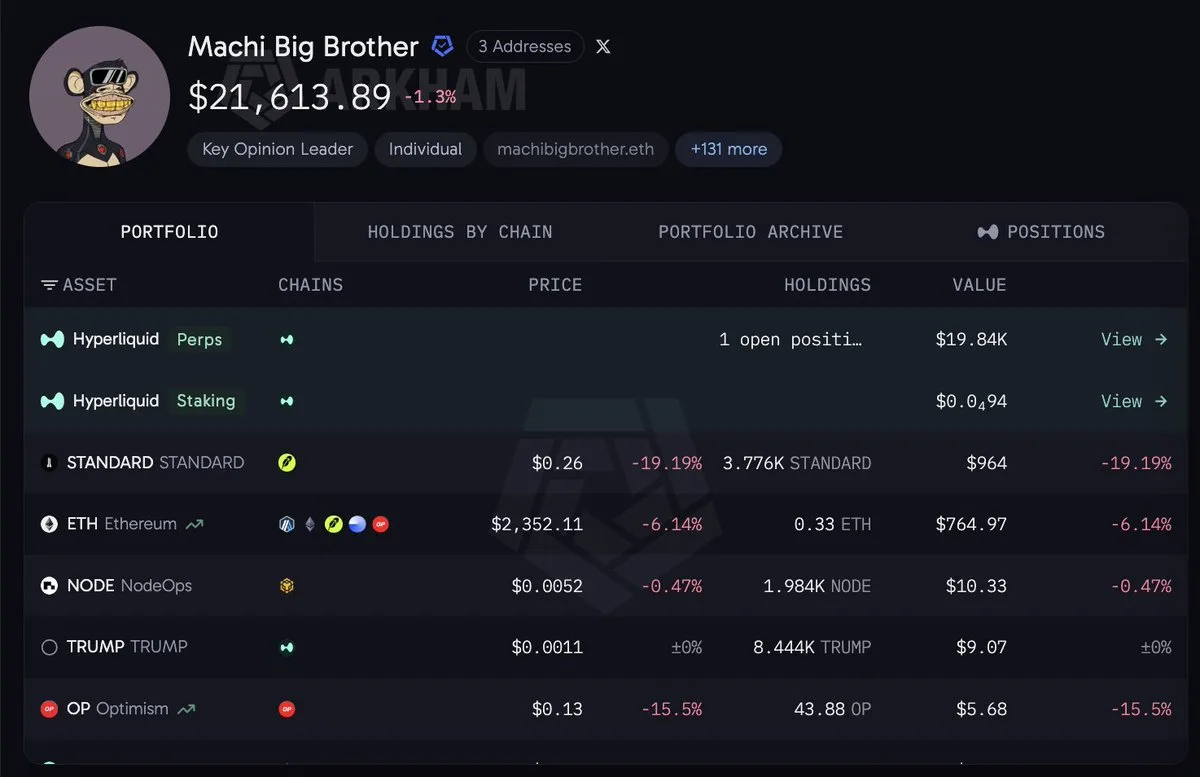Click the chain icon in the TRUMP row
Image resolution: width=1200 pixels, height=777 pixels.
point(287,647)
